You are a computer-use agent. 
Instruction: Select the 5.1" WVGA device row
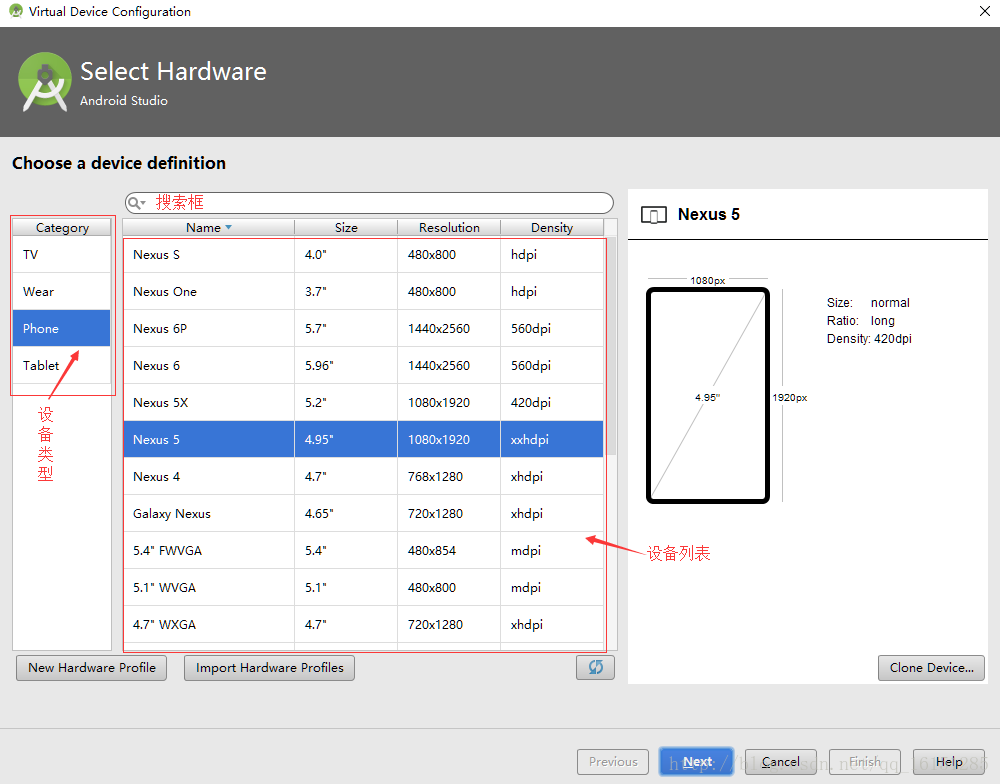(364, 588)
